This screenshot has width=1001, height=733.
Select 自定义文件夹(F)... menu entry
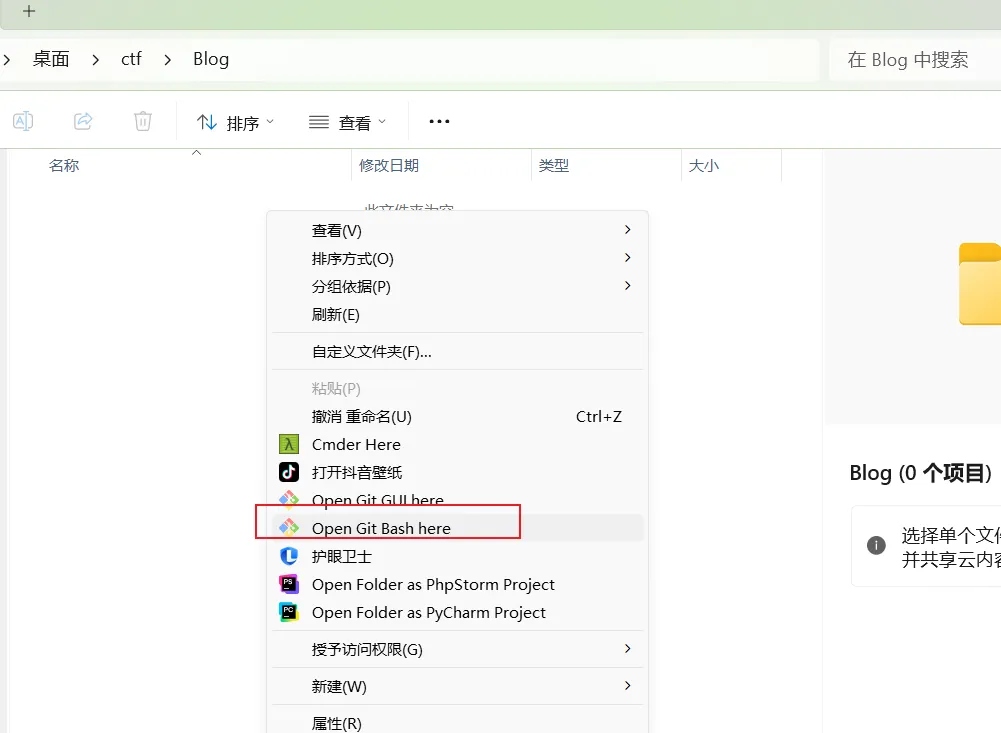point(372,351)
